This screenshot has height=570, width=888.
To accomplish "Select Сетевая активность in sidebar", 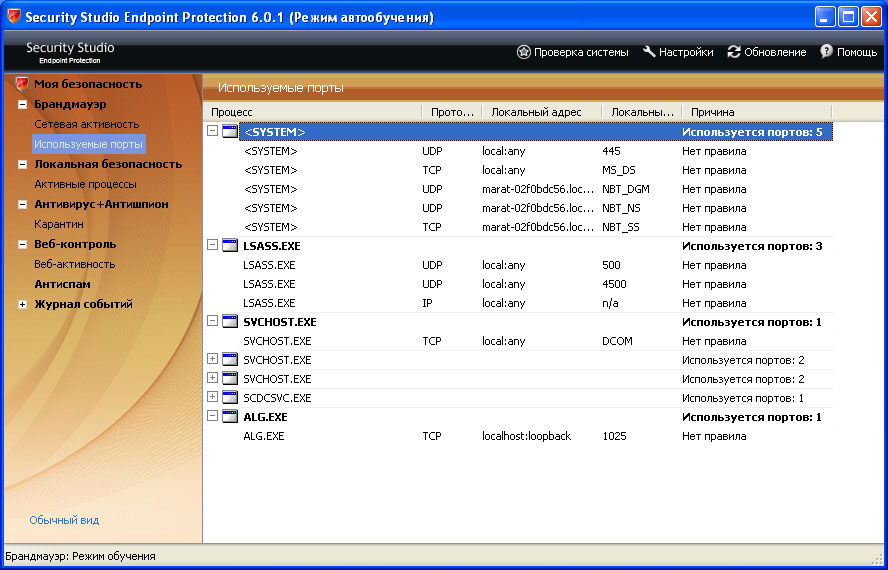I will (87, 124).
